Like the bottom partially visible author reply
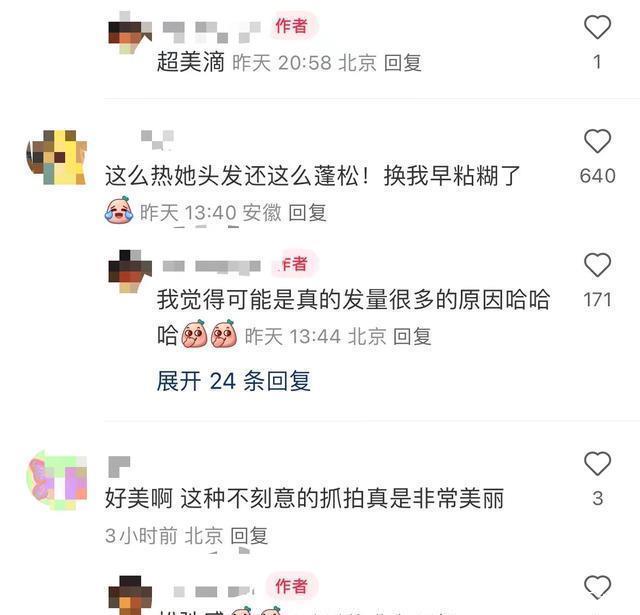 point(597,587)
